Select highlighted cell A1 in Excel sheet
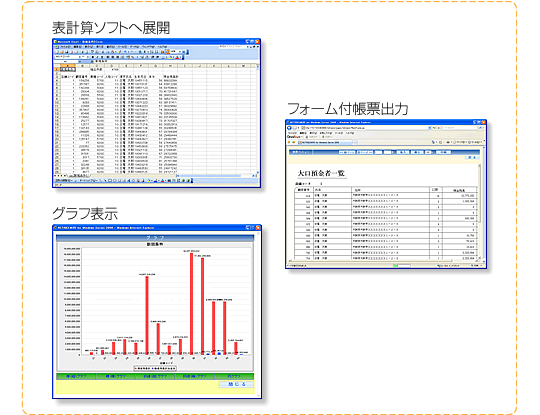The height and width of the screenshot is (415, 540). [68, 69]
